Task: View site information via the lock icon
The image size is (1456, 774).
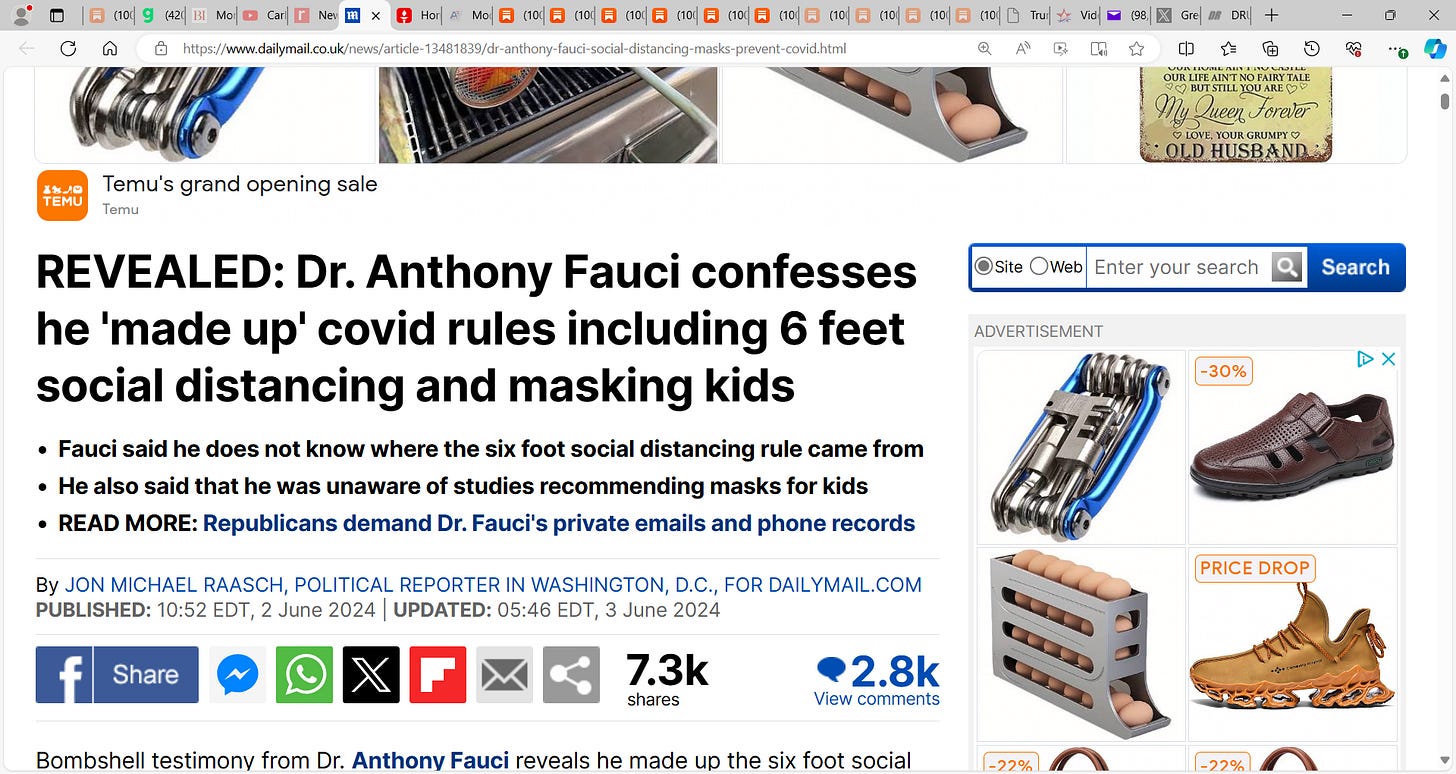Action: [x=160, y=48]
